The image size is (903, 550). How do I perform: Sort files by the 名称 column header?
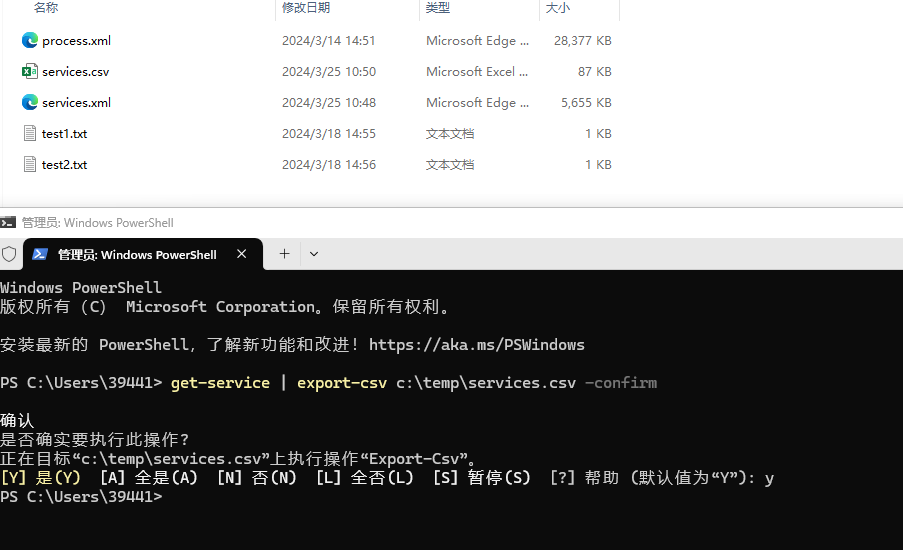pyautogui.click(x=46, y=7)
